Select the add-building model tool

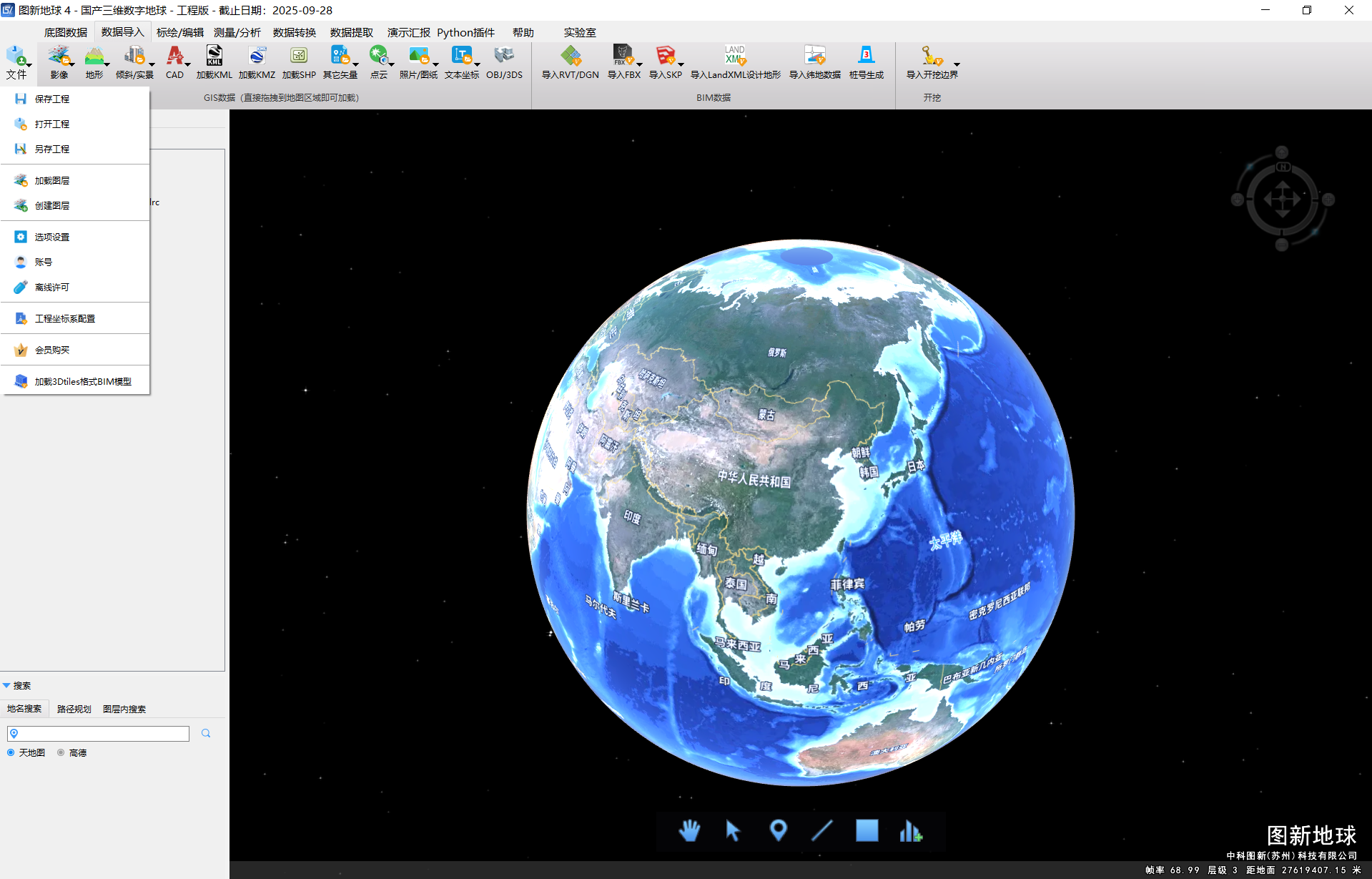tap(911, 830)
